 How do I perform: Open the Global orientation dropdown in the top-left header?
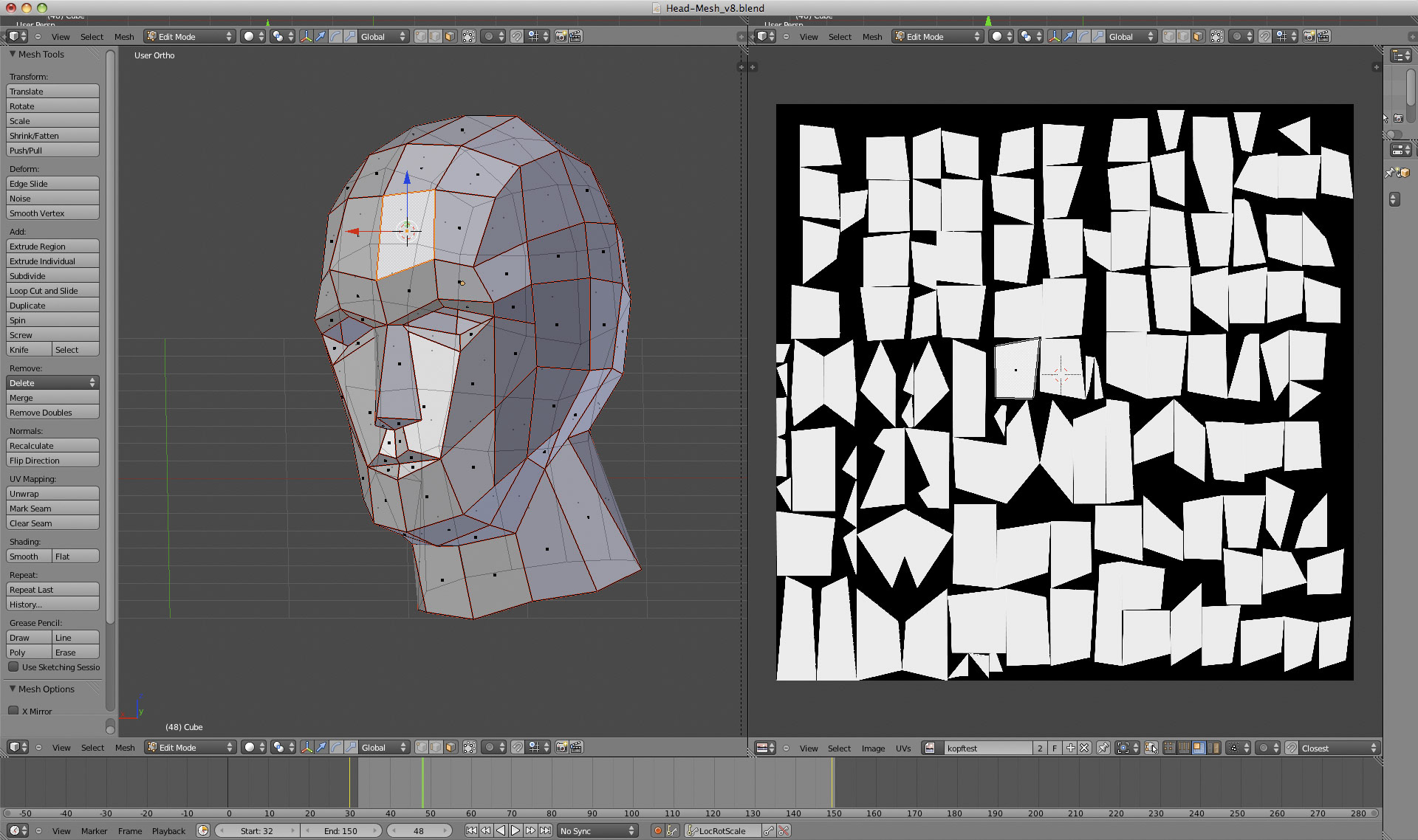point(383,36)
